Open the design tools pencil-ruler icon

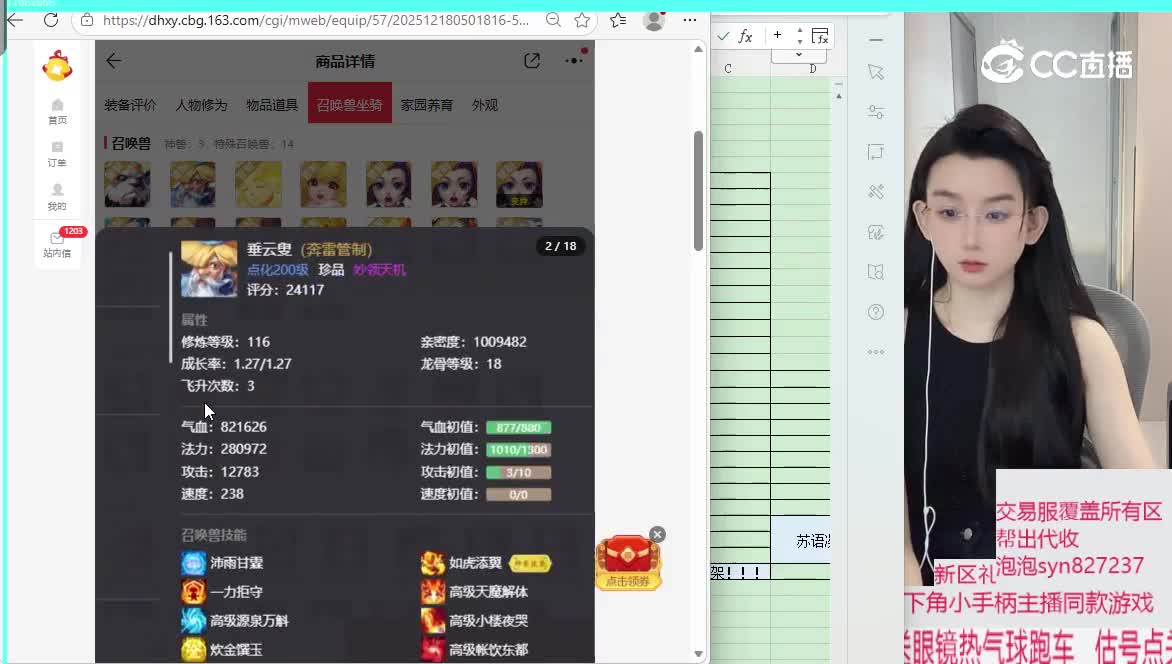(876, 192)
